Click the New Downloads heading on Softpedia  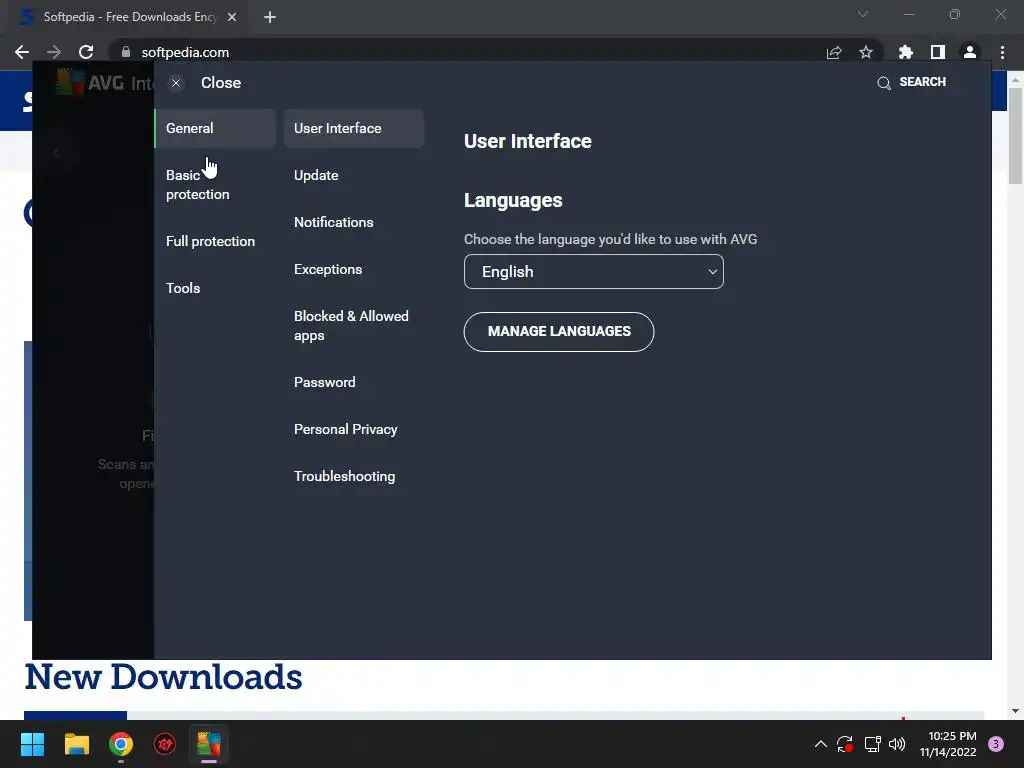click(163, 677)
